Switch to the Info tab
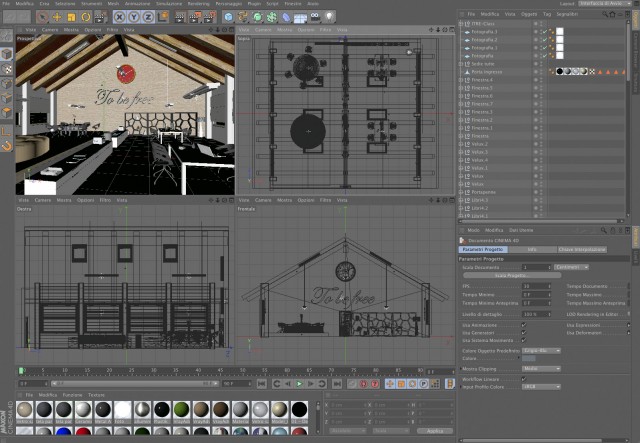640x443 pixels. pyautogui.click(x=532, y=249)
